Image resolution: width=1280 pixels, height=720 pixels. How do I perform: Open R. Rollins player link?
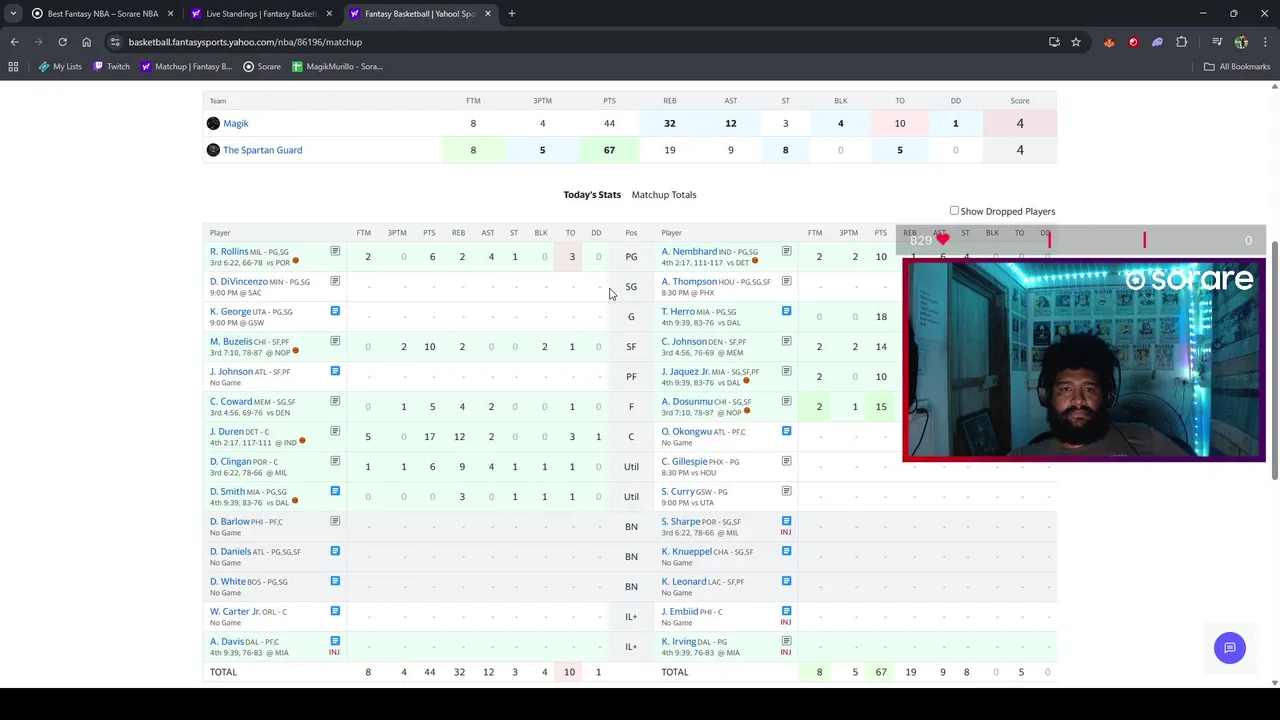point(229,251)
